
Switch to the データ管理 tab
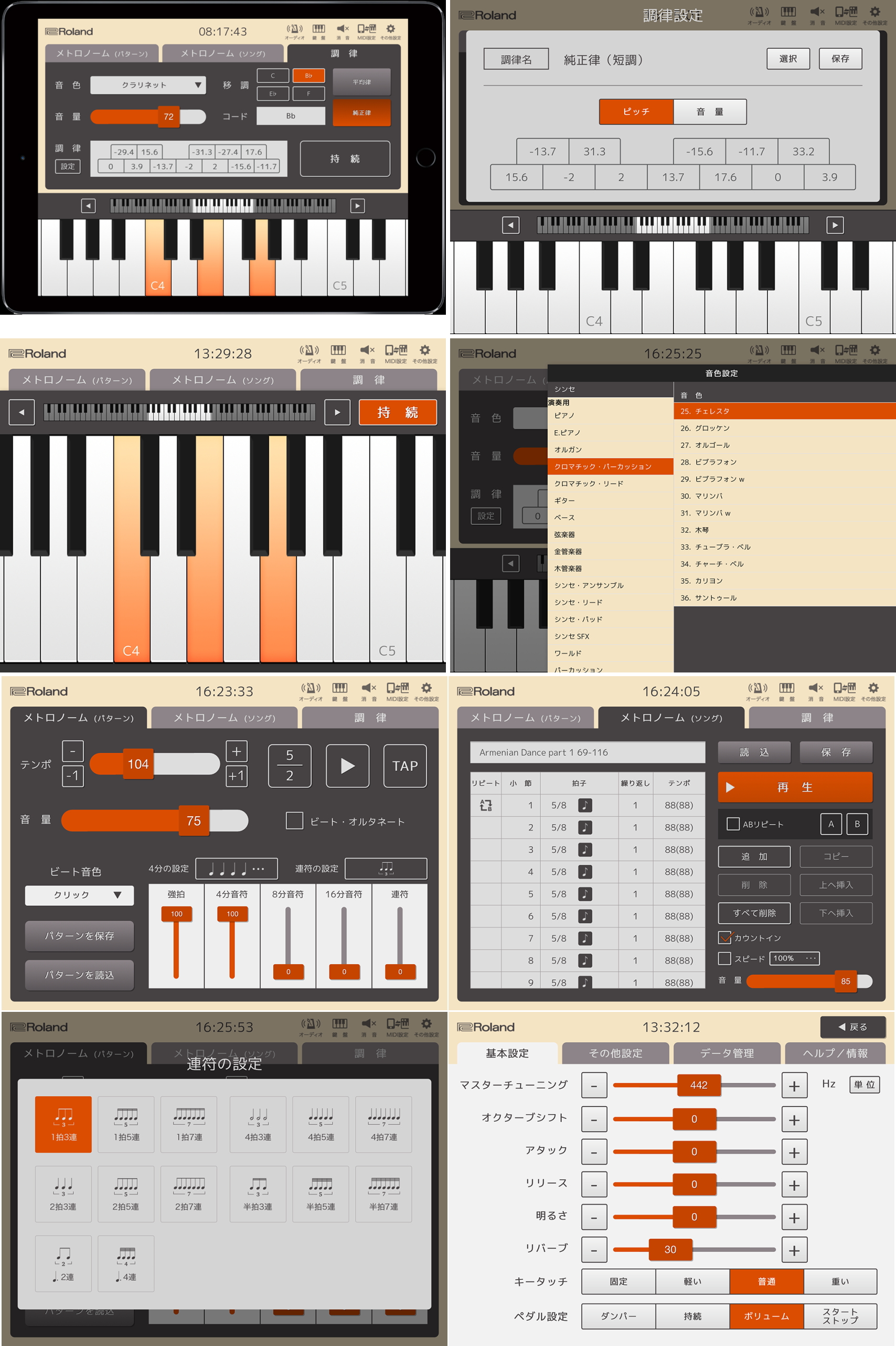pyautogui.click(x=726, y=1053)
